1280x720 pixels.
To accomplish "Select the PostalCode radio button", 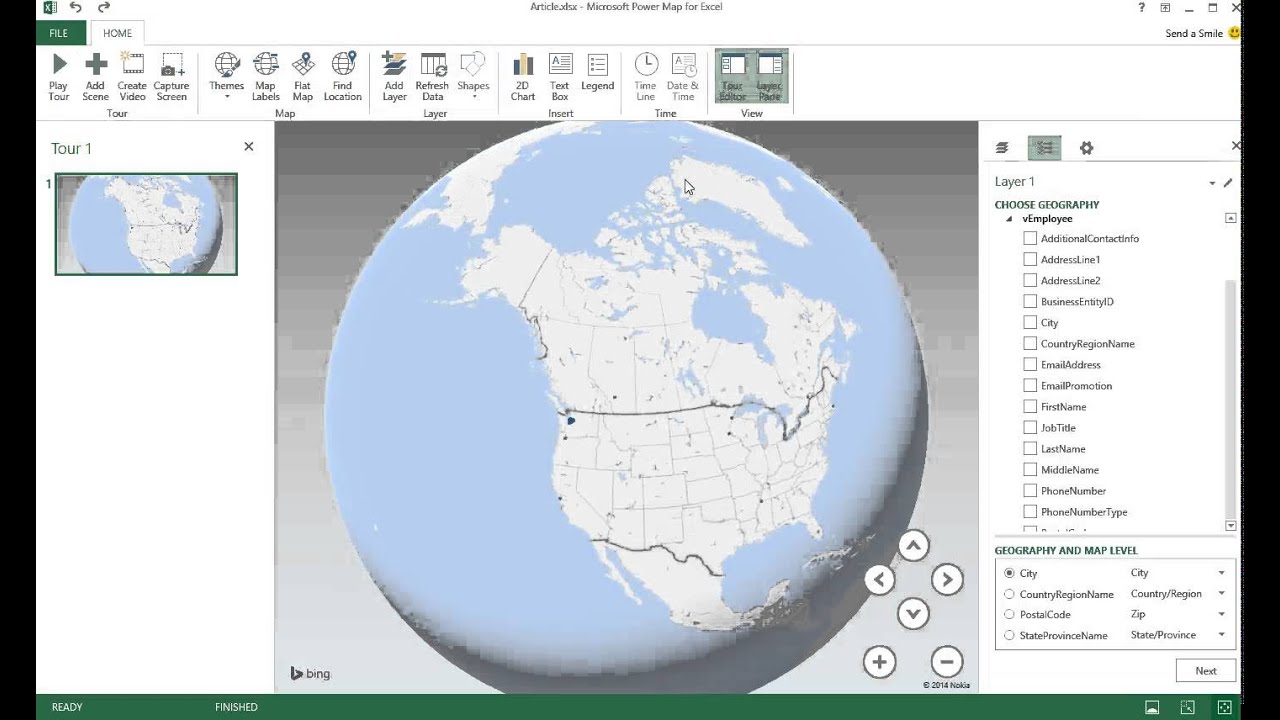I will click(1009, 615).
